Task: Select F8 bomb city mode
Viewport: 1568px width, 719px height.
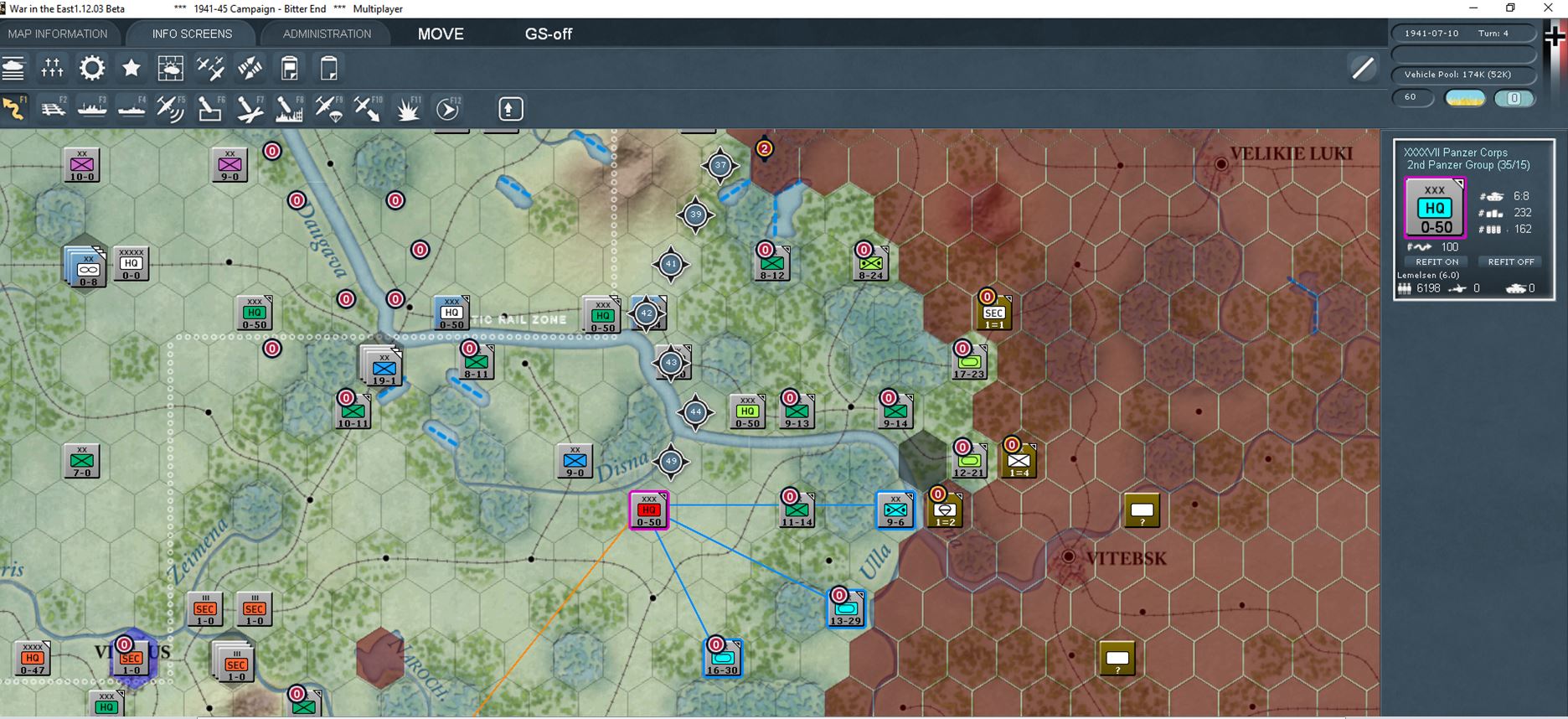Action: pyautogui.click(x=289, y=109)
